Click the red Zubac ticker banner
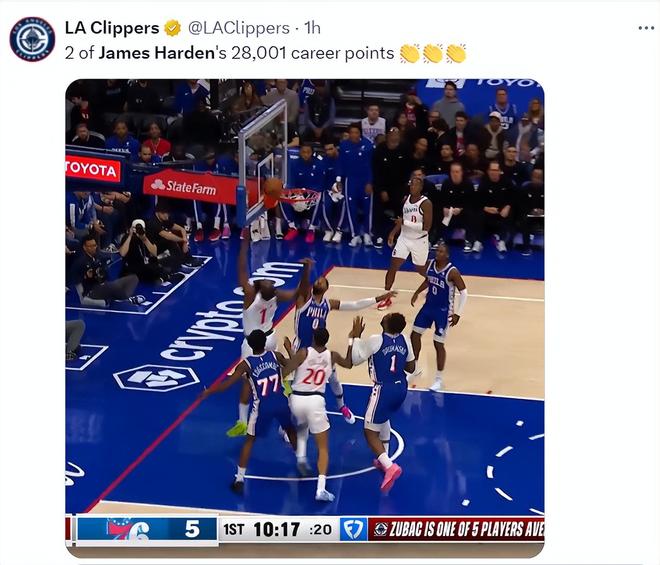660x565 pixels. click(456, 529)
